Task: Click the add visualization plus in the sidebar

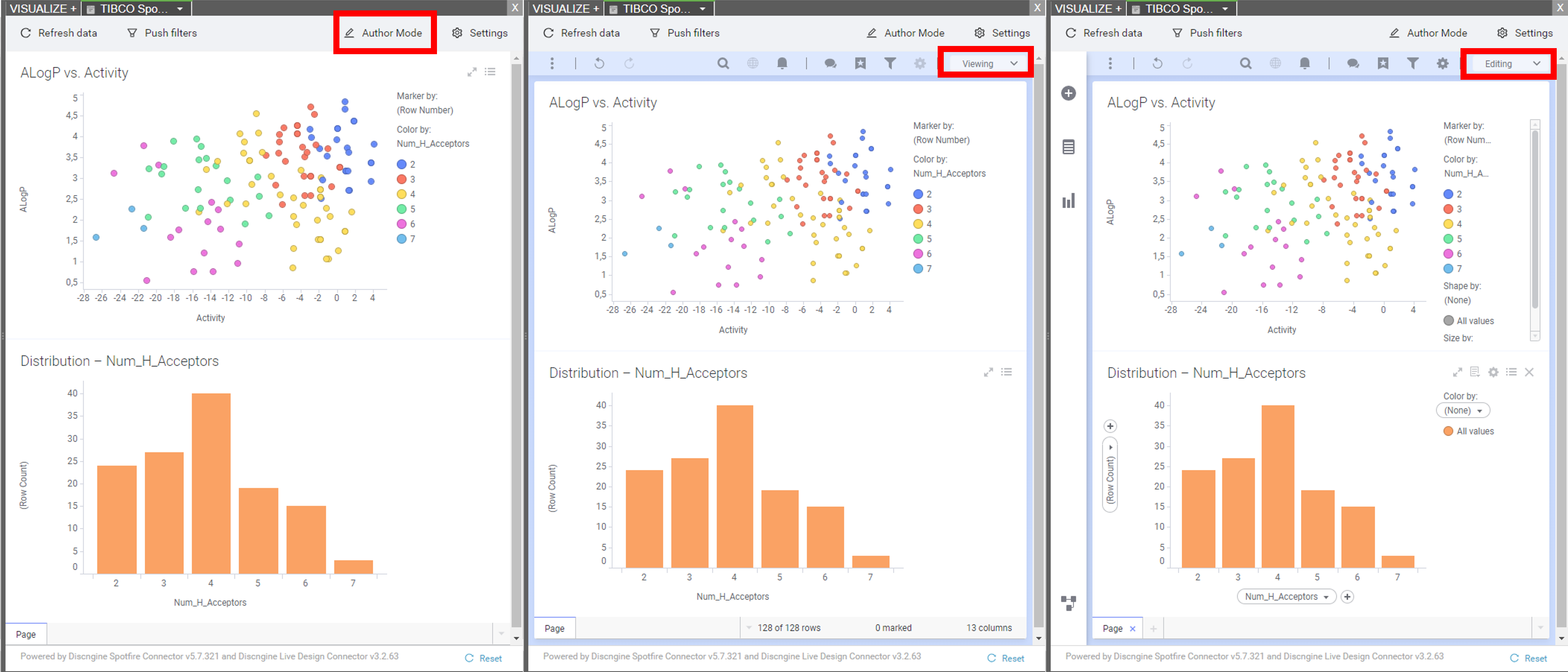Action: pos(1068,93)
